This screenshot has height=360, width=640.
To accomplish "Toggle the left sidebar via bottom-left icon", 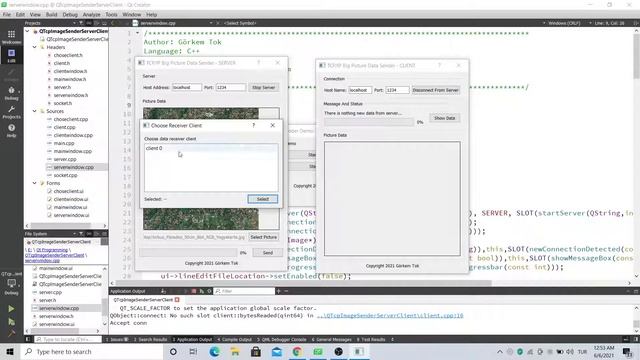I will 27,339.
